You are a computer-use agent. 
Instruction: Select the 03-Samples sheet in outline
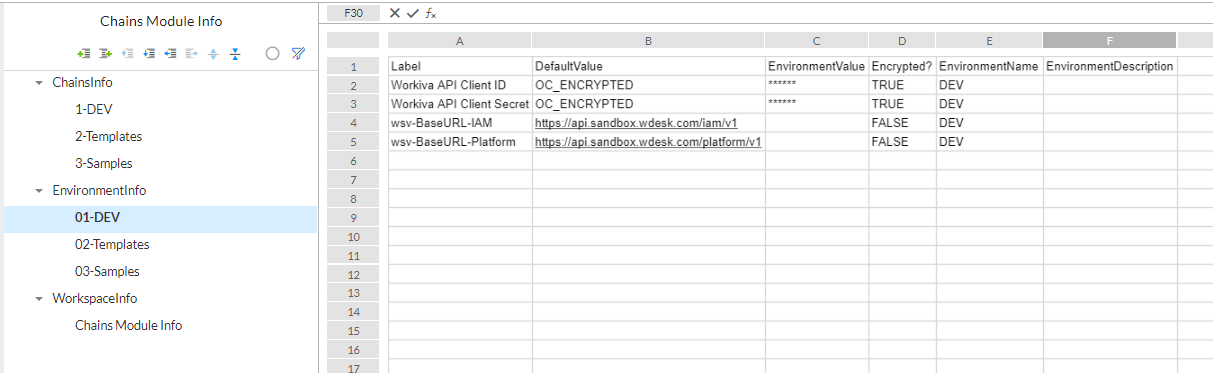[107, 271]
